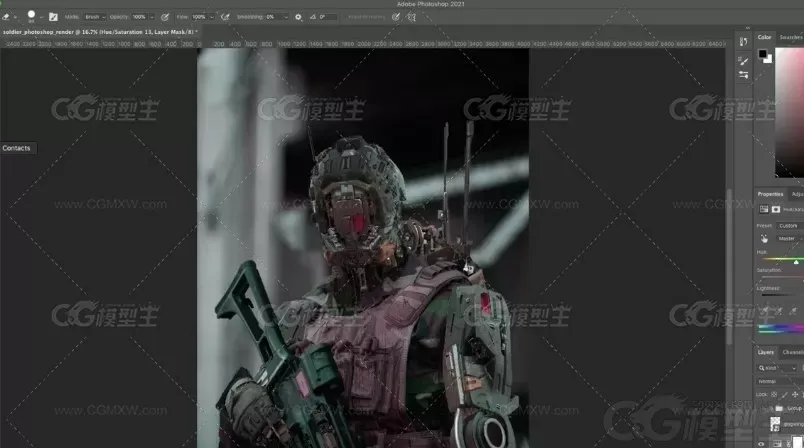Switch to the Adjustments tab
Viewport: 804px width, 448px height.
pyautogui.click(x=797, y=194)
